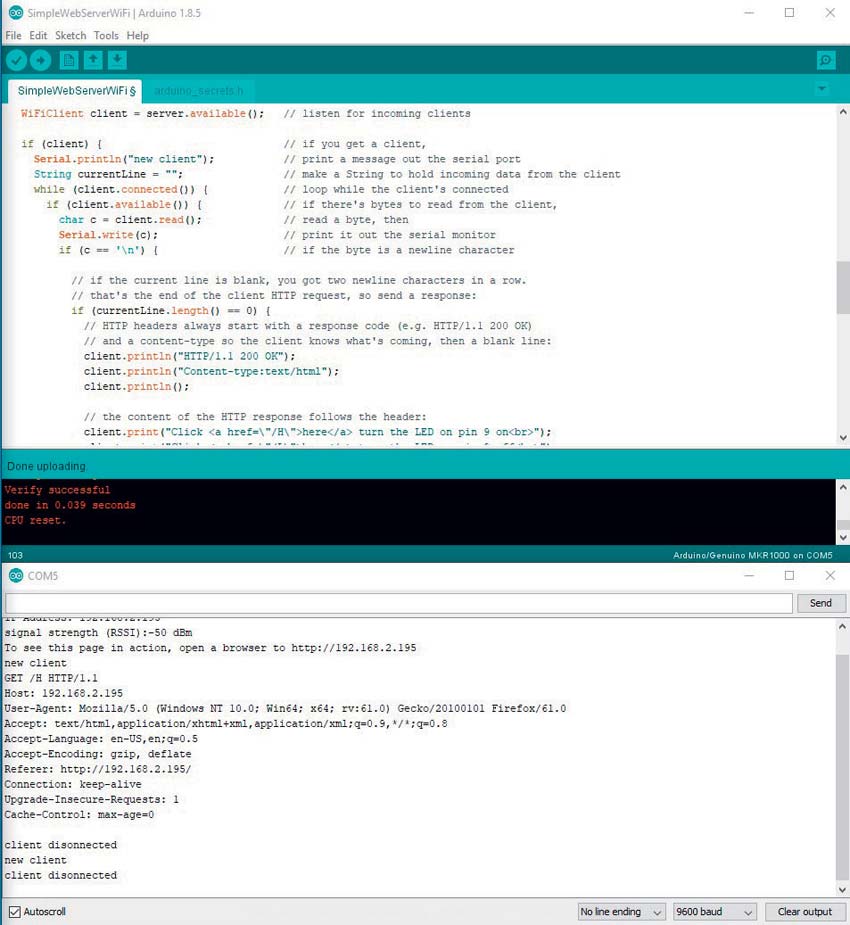850x925 pixels.
Task: Click the serial monitor scrollbar thumb
Action: click(x=842, y=766)
